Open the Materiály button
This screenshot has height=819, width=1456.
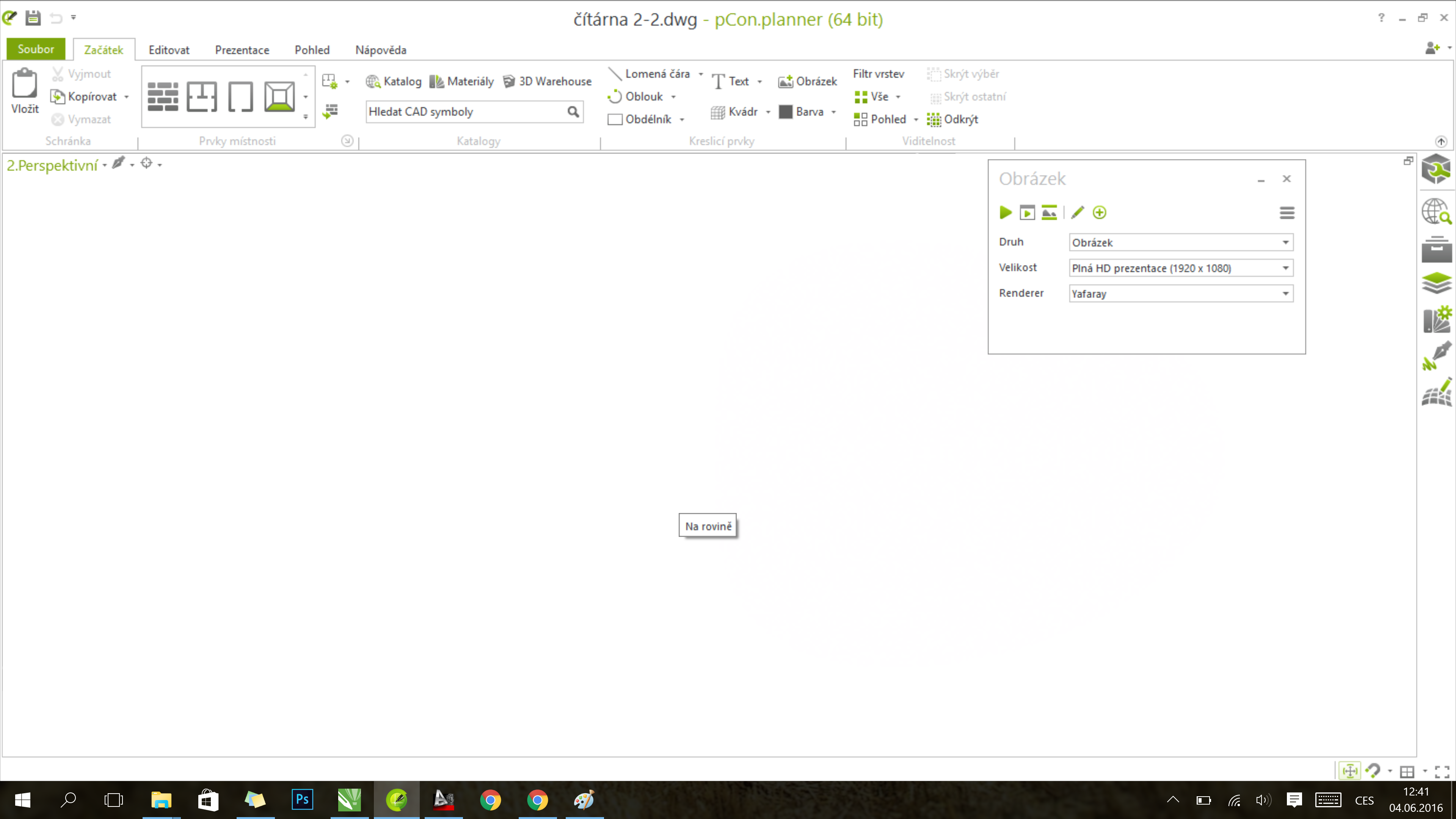[461, 82]
